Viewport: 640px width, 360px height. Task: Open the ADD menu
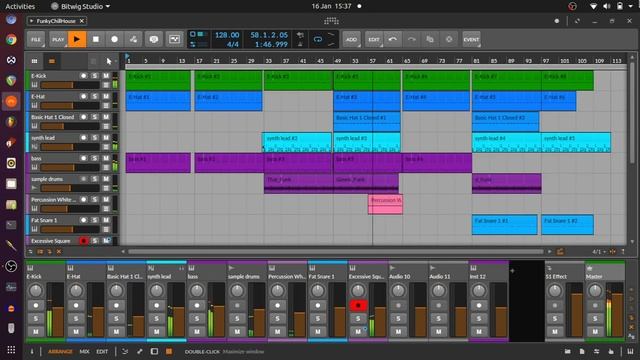tap(351, 39)
